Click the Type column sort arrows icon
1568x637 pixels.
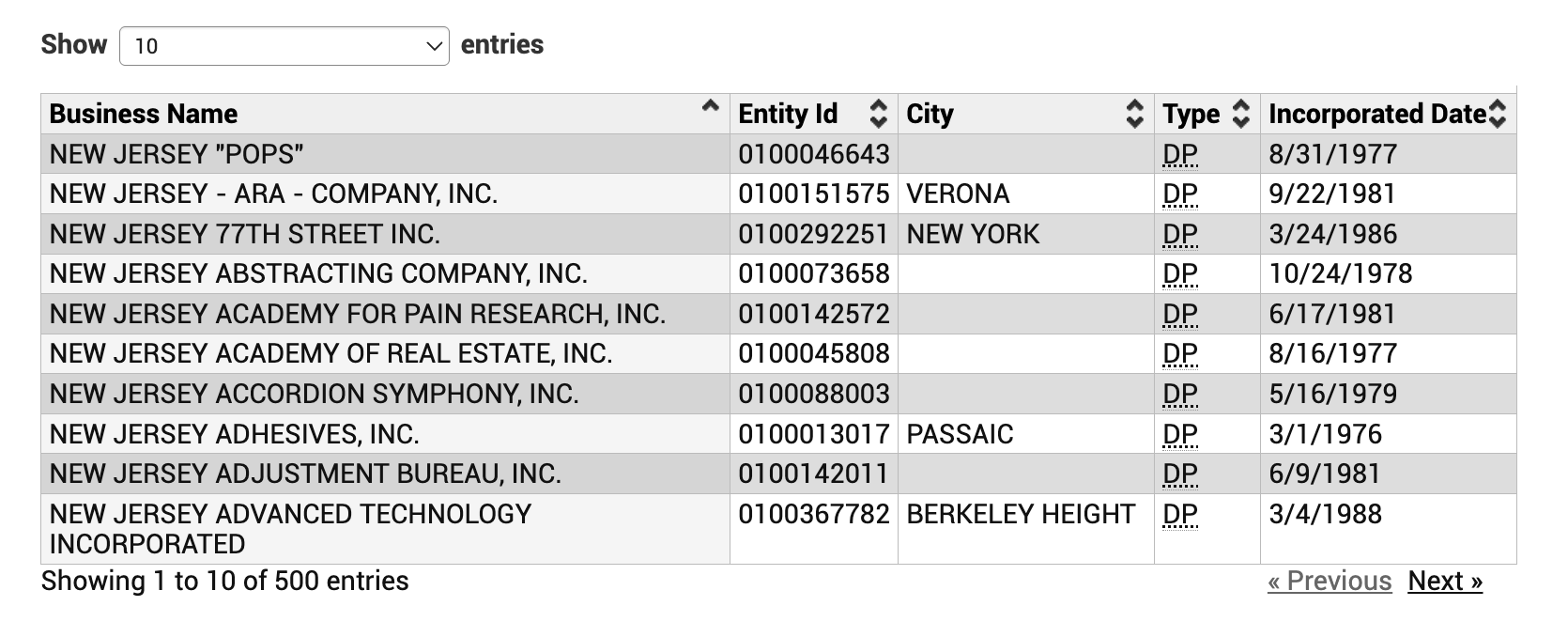[x=1240, y=114]
